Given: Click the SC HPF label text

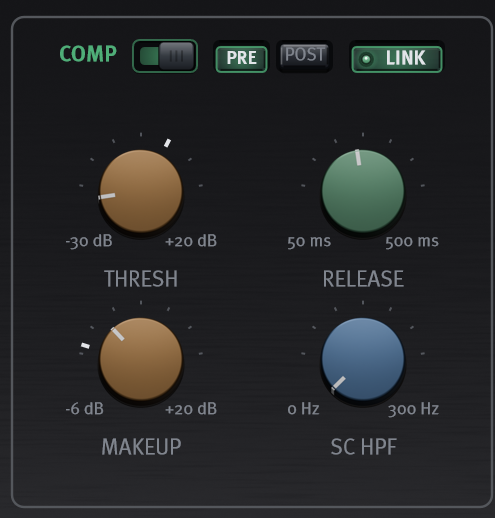Looking at the screenshot, I should (x=364, y=447).
